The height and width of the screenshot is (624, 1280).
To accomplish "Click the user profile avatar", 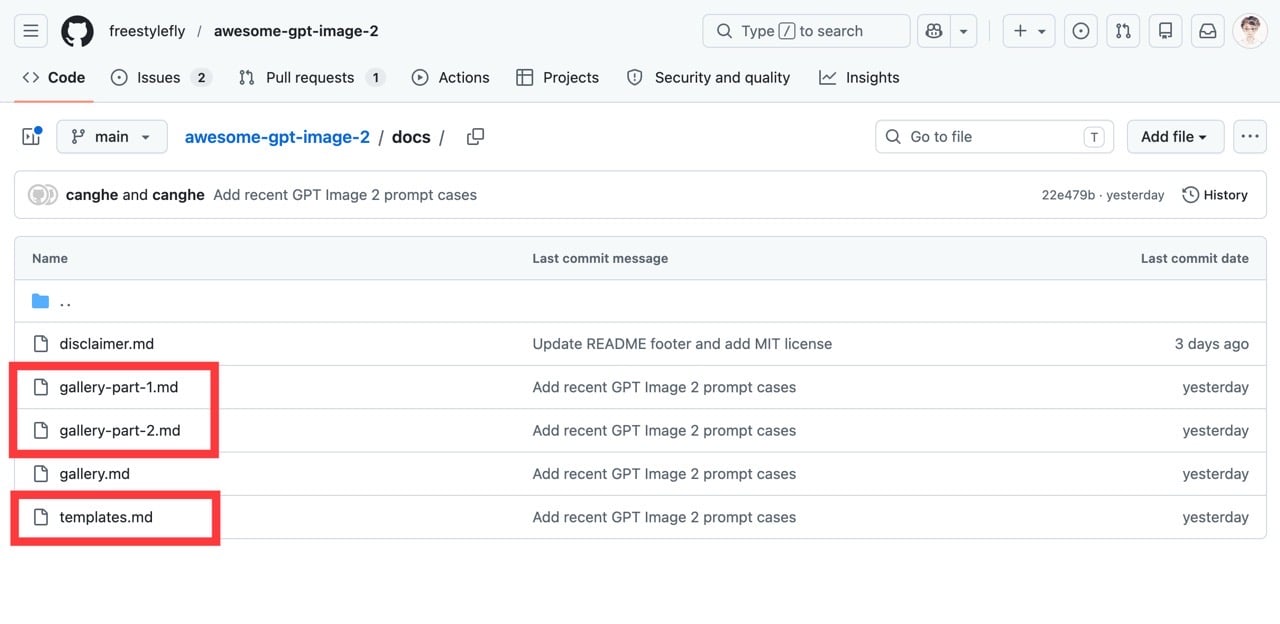I will [x=1250, y=31].
